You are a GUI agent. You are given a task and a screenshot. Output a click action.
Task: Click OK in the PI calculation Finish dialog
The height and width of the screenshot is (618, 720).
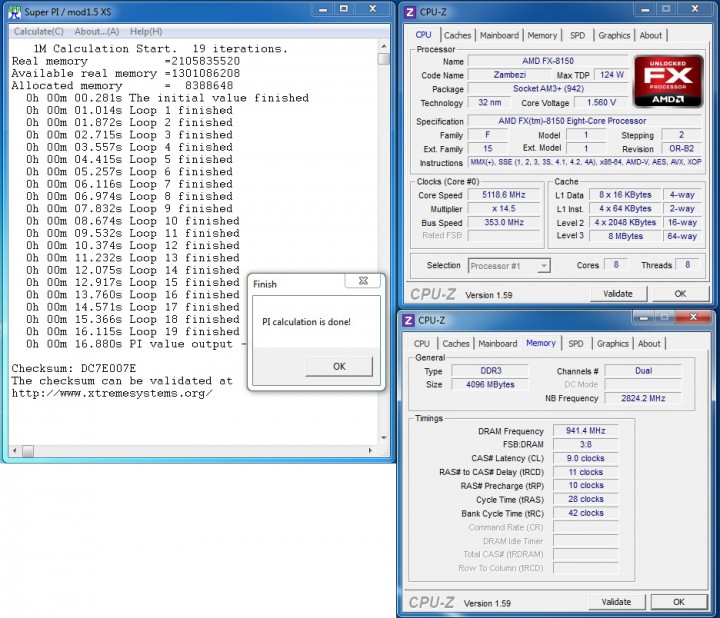pos(339,366)
